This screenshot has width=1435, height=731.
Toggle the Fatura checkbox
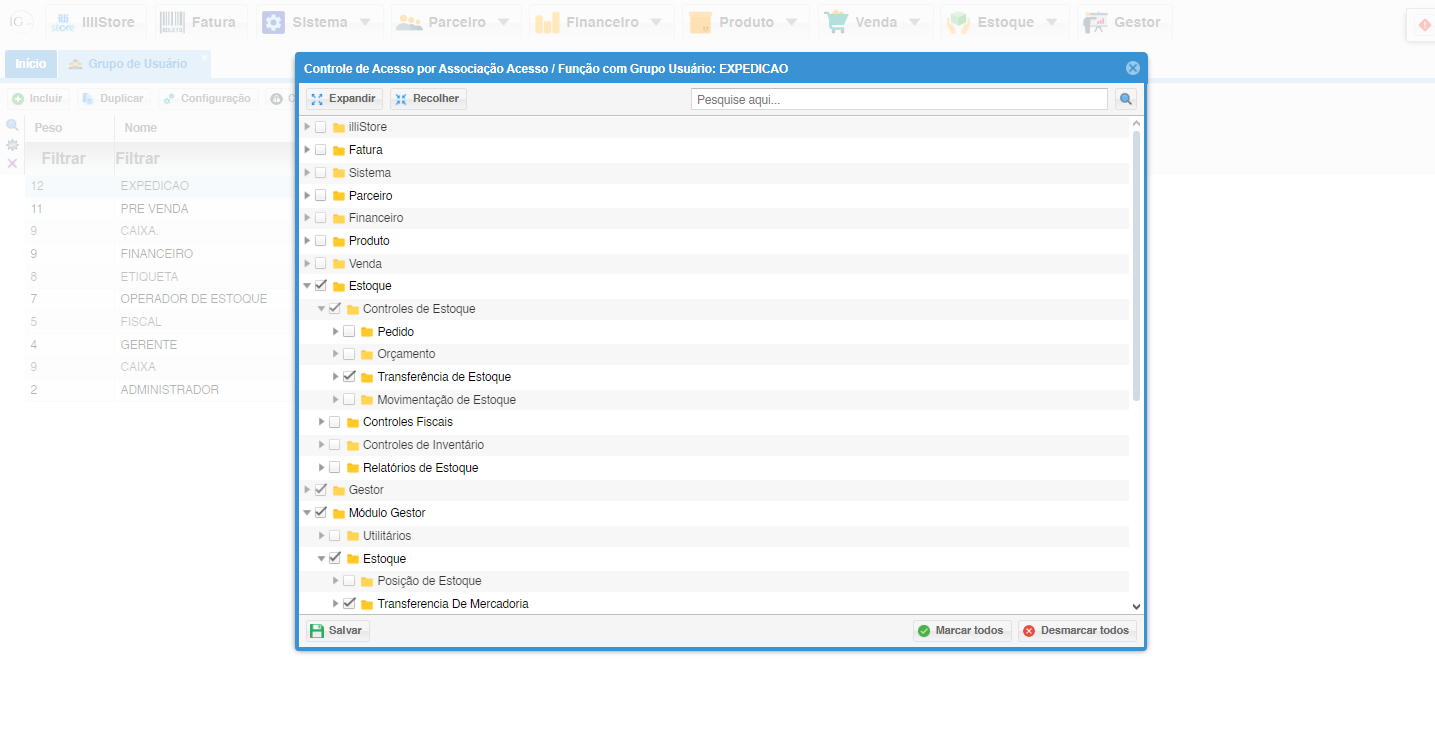321,150
